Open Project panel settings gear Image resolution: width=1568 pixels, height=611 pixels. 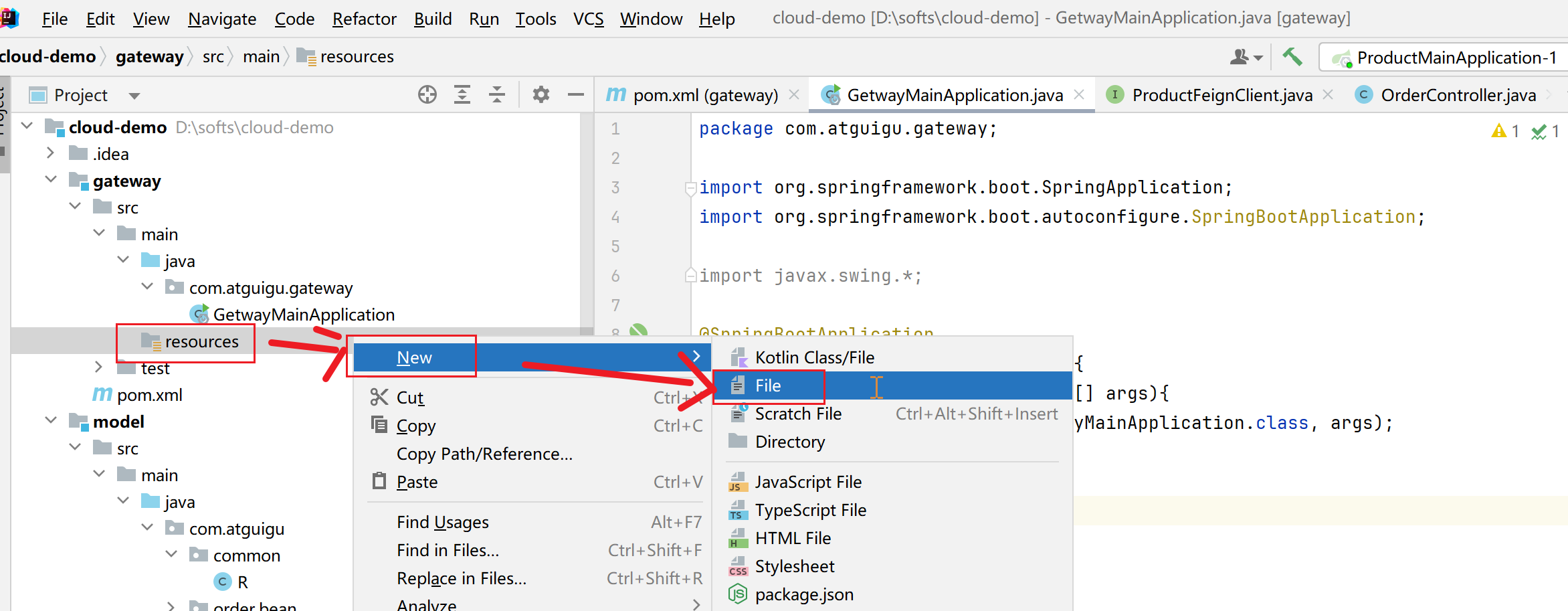(x=541, y=95)
